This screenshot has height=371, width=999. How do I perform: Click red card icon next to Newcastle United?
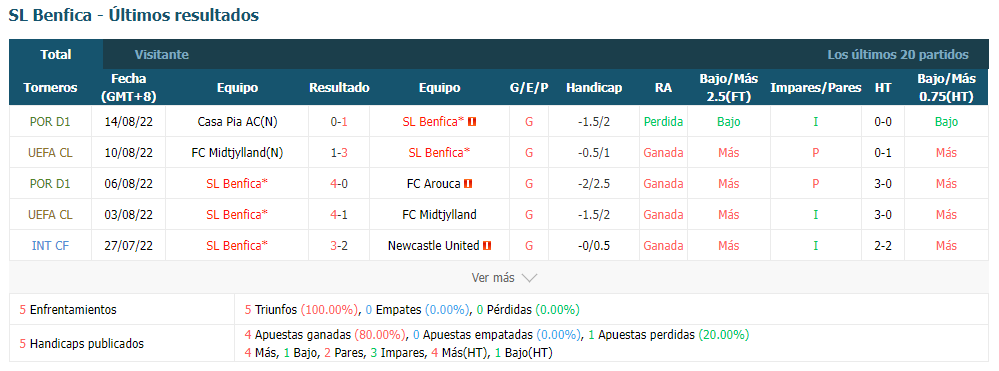tap(487, 245)
